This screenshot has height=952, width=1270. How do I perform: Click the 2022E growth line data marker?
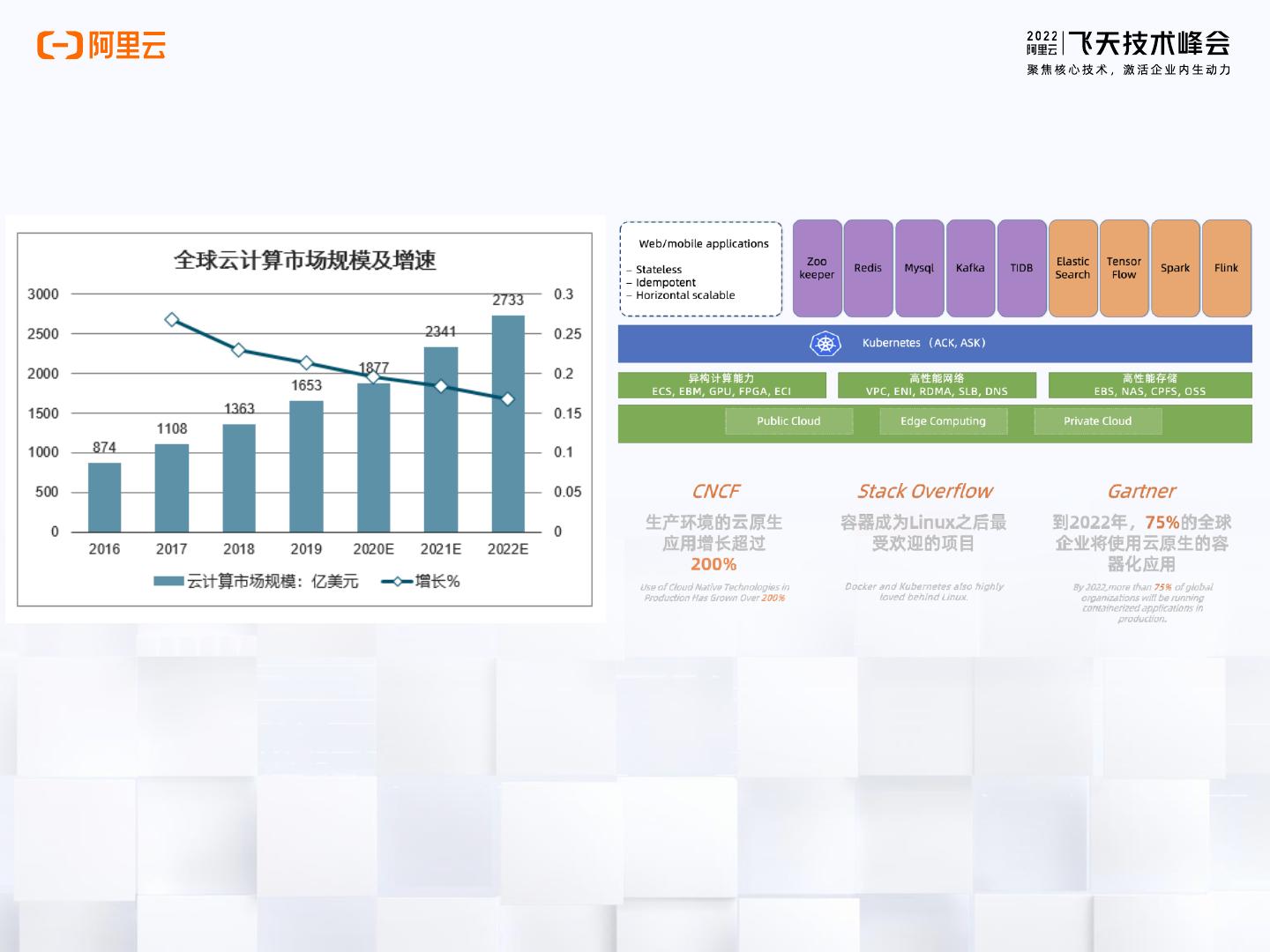[x=508, y=399]
